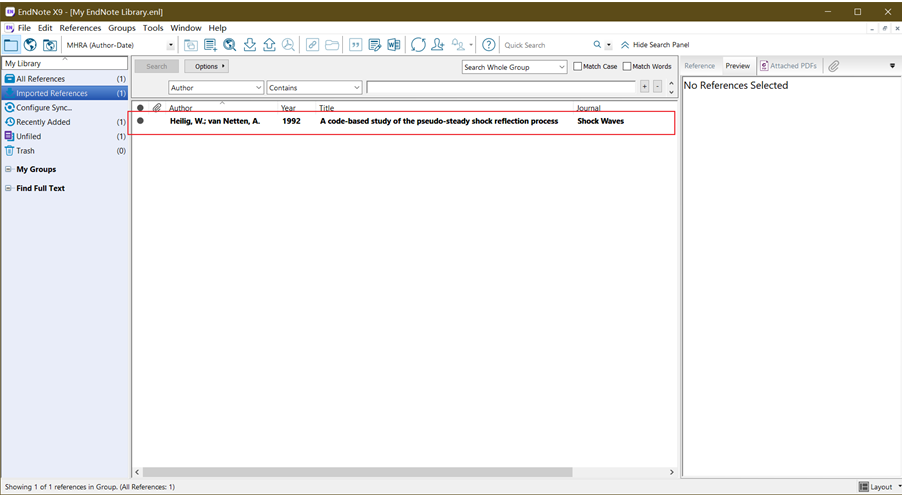Switch to the Attached PDFs tab

pos(788,66)
